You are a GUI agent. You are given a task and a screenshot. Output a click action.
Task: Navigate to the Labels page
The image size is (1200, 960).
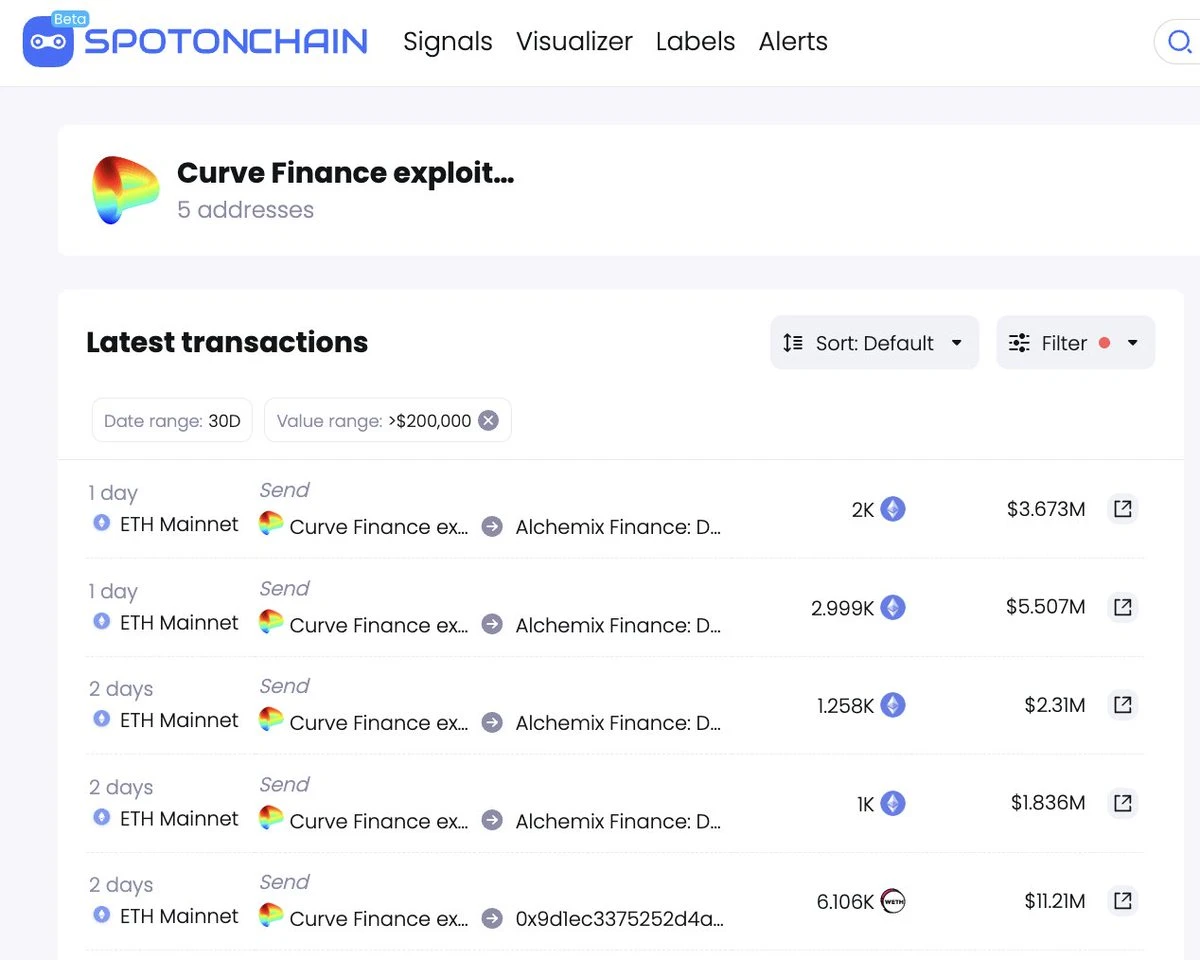click(x=695, y=42)
